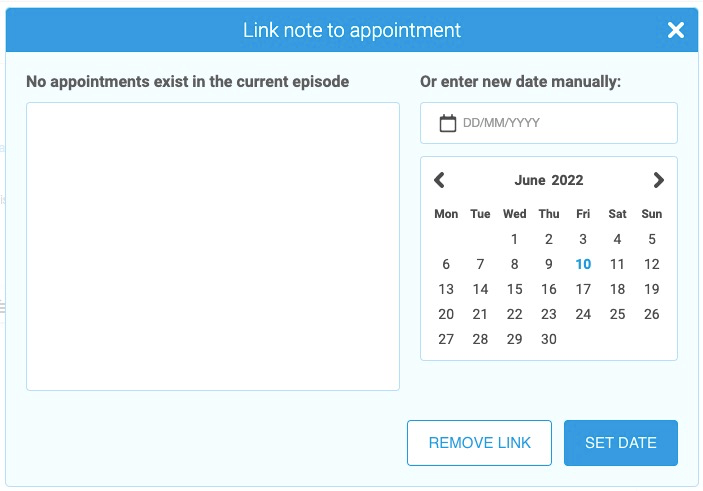This screenshot has width=703, height=491.
Task: Go to next month in calendar
Action: 658,180
